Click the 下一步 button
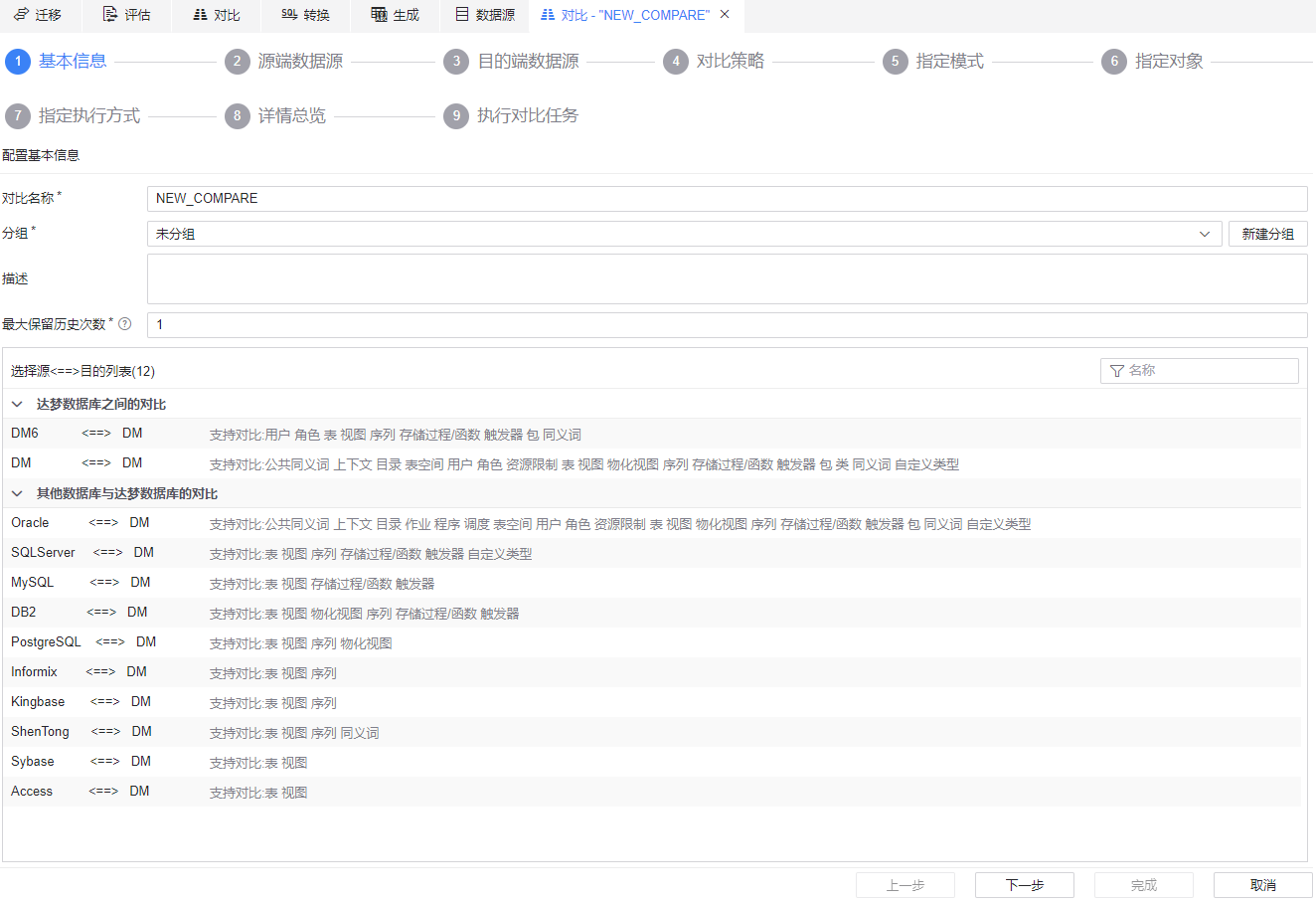Viewport: 1316px width, 902px height. coord(1025,885)
